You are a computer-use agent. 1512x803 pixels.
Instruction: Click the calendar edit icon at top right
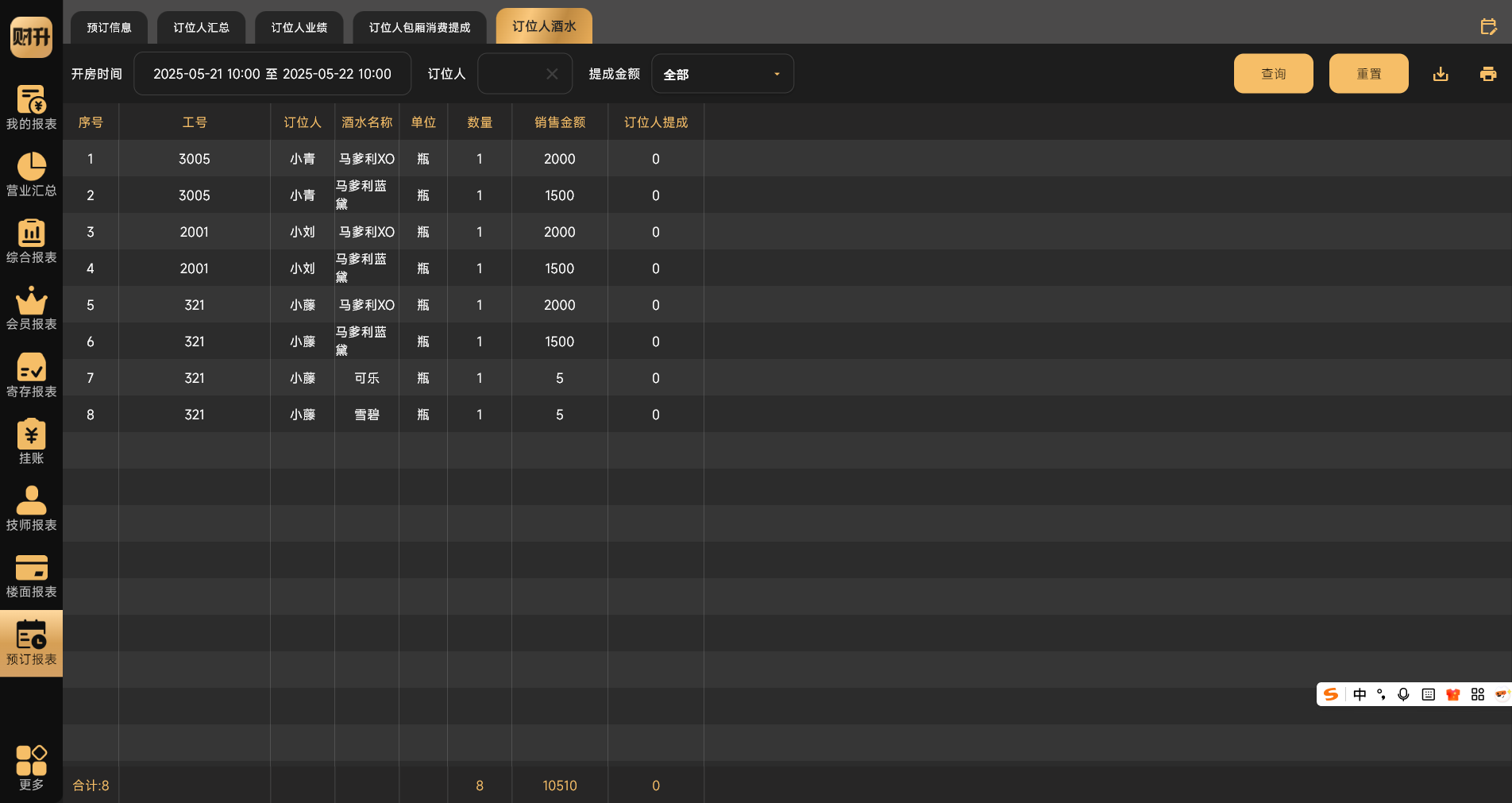pyautogui.click(x=1489, y=27)
